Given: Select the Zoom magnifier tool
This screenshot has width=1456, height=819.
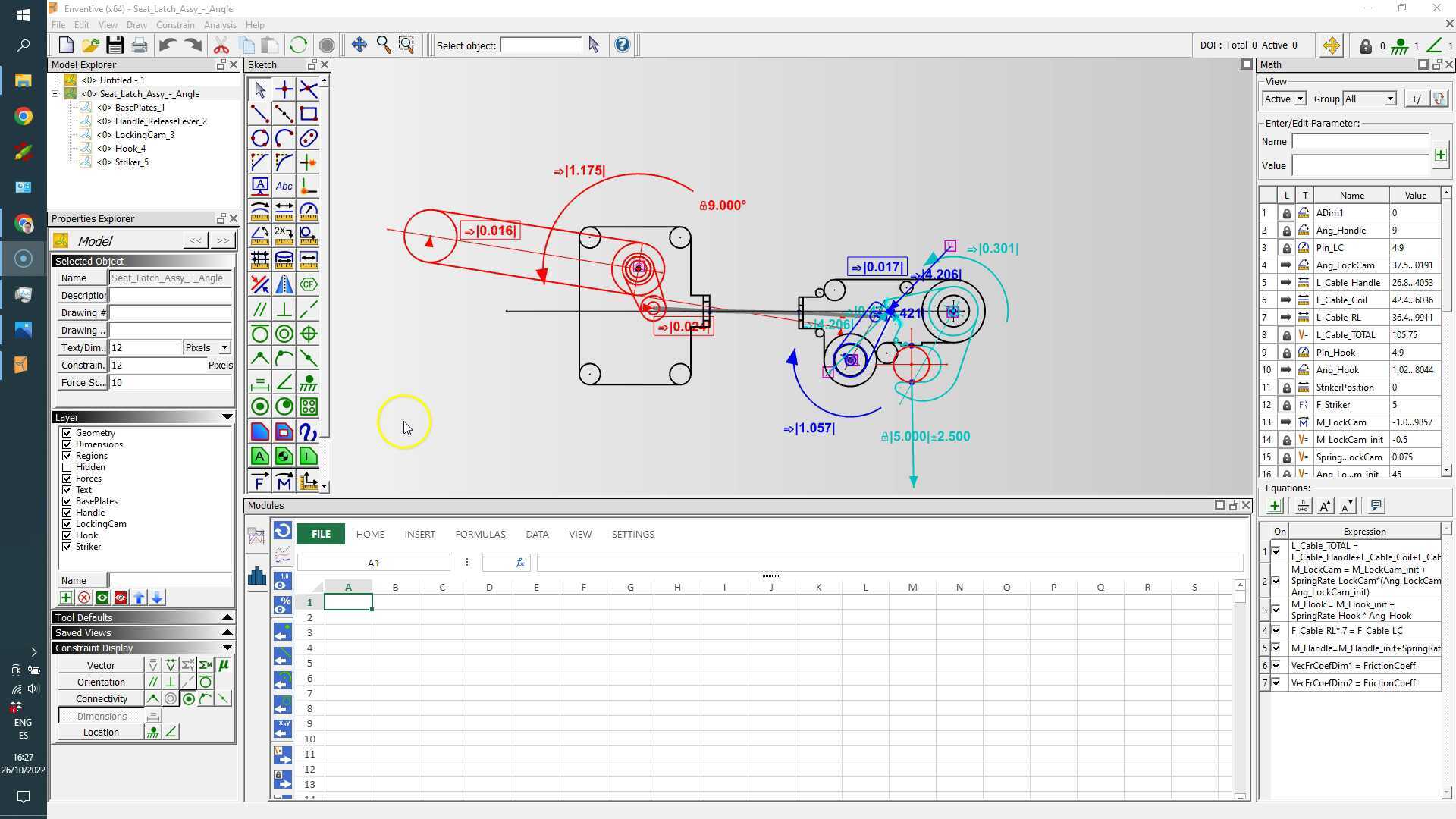Looking at the screenshot, I should coord(384,45).
